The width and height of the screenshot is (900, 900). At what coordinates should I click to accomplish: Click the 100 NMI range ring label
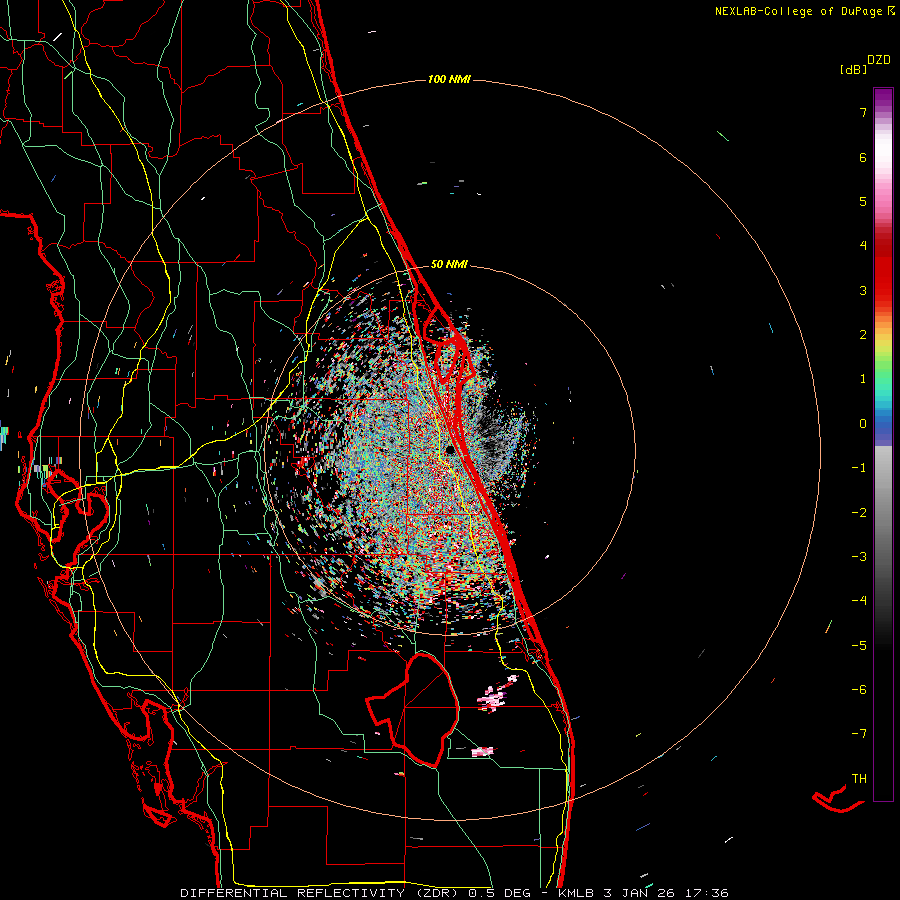point(449,79)
